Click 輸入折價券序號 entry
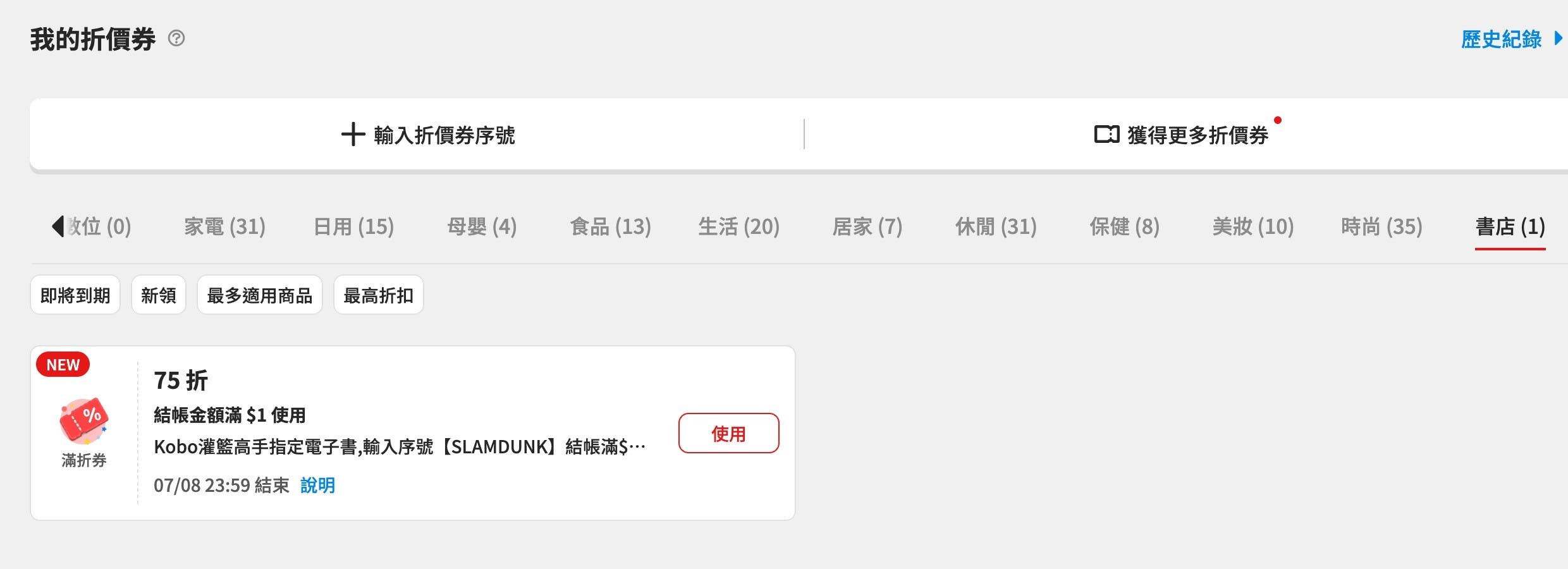The height and width of the screenshot is (569, 1568). (x=444, y=135)
